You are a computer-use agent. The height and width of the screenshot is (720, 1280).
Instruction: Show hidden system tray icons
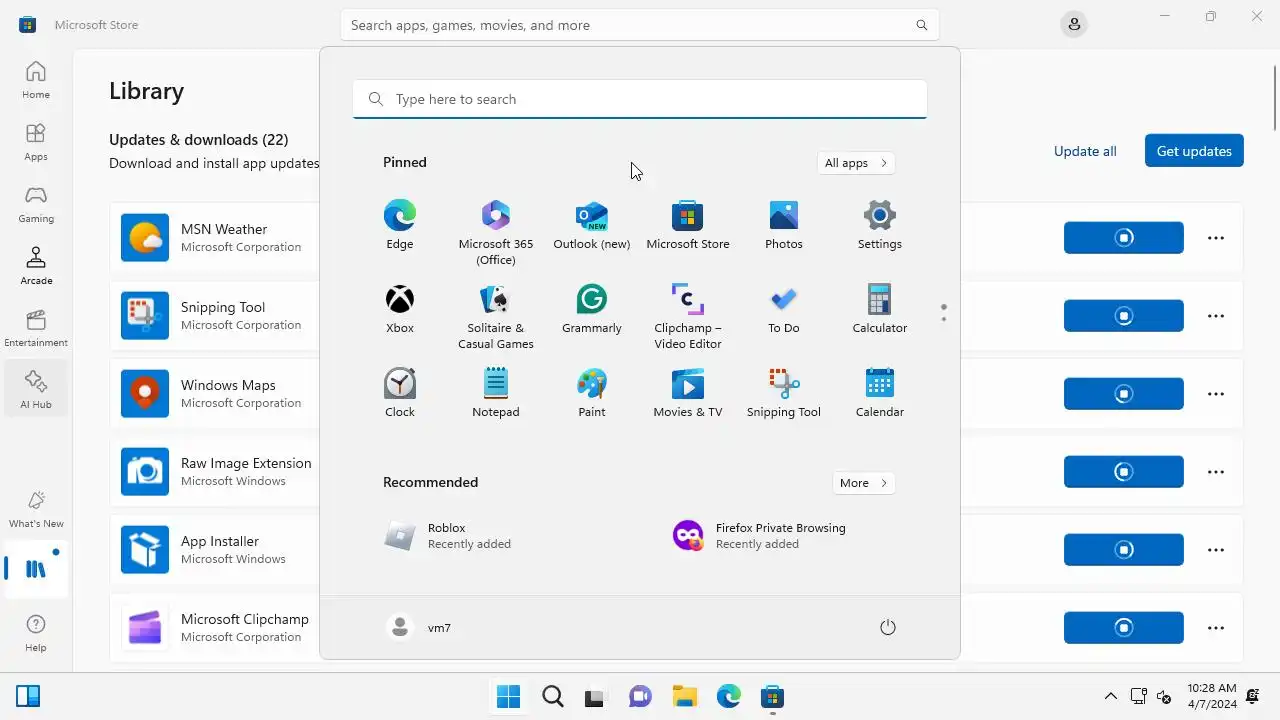[x=1110, y=696]
